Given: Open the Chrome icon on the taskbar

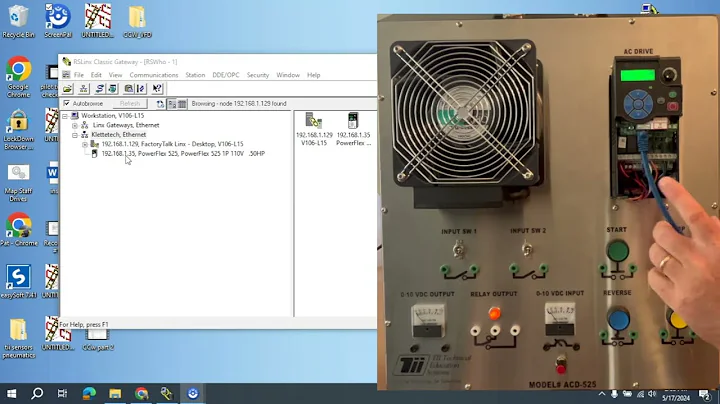Looking at the screenshot, I should tap(141, 393).
